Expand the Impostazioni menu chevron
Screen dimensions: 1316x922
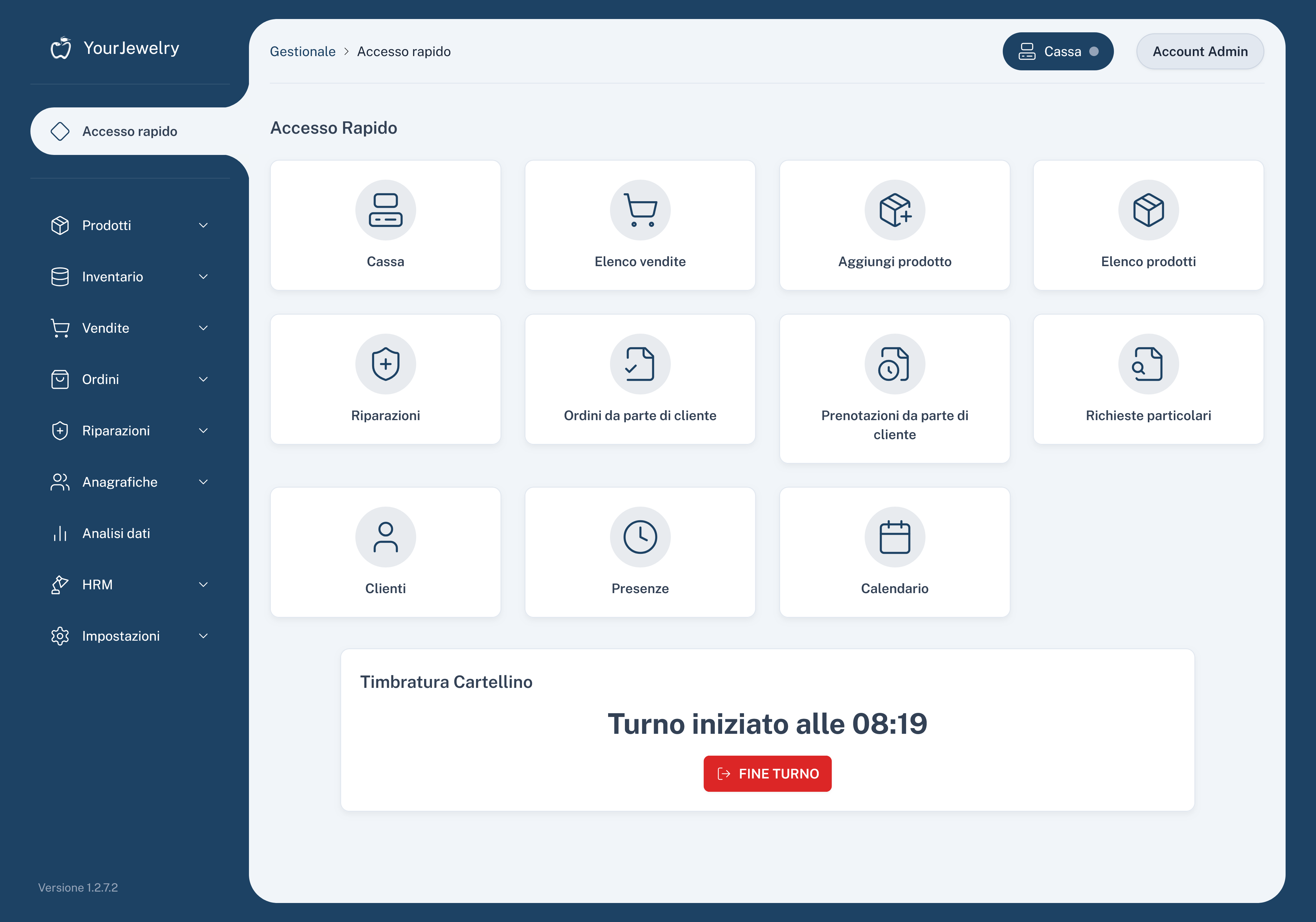203,636
